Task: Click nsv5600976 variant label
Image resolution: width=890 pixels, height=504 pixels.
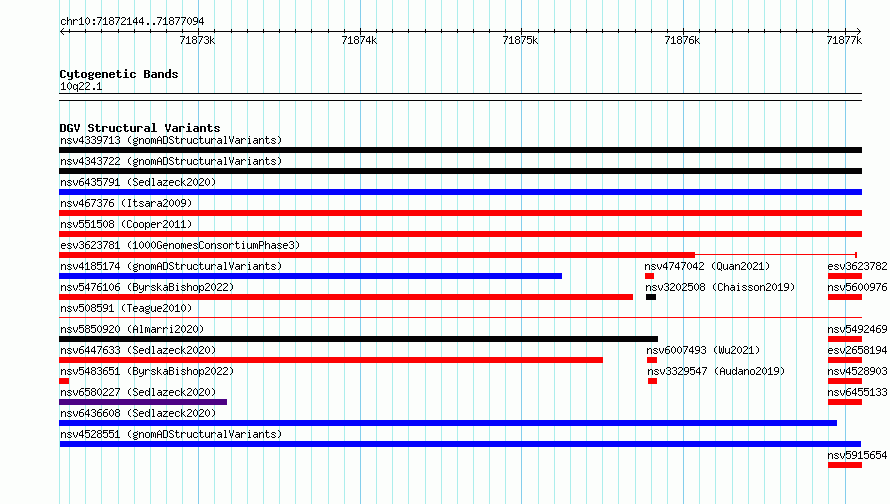Action: point(857,287)
